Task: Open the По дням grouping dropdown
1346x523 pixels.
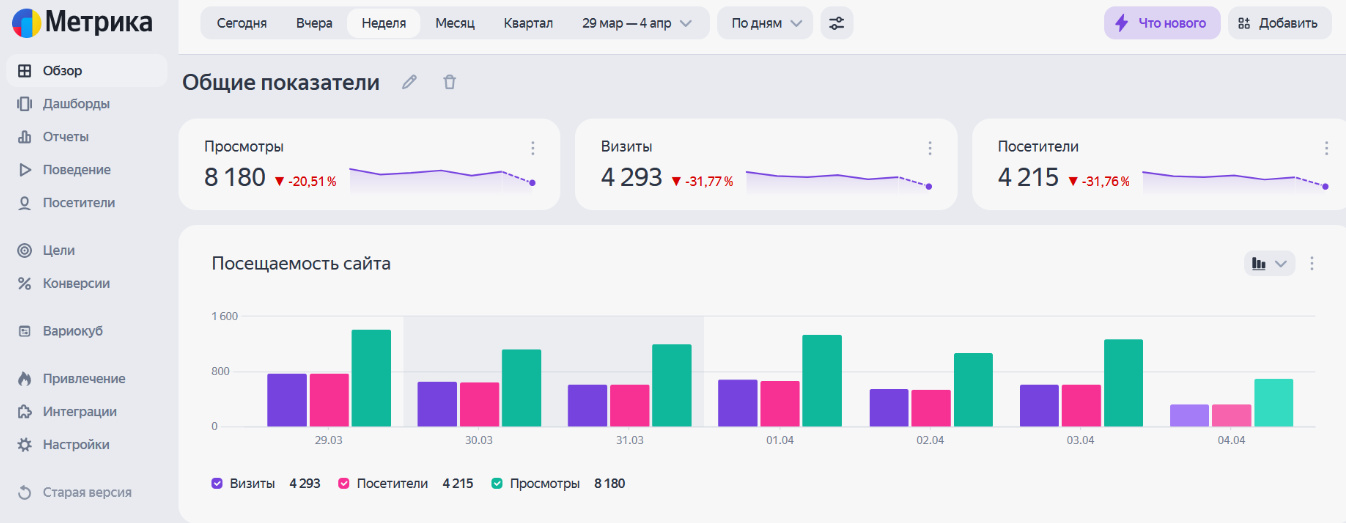Action: 765,23
